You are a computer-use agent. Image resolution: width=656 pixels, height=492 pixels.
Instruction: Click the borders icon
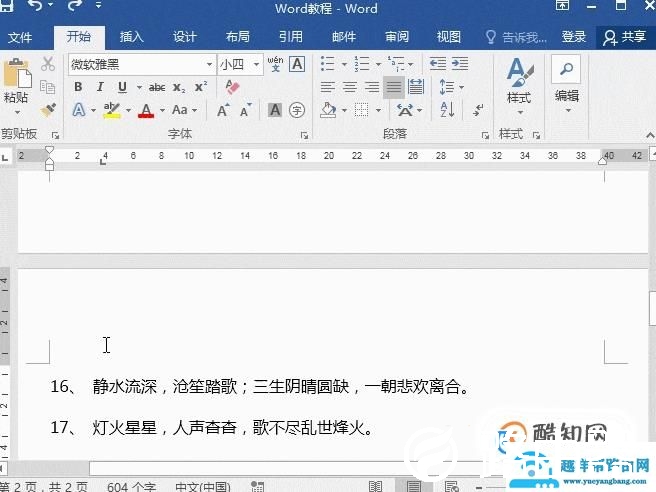361,110
